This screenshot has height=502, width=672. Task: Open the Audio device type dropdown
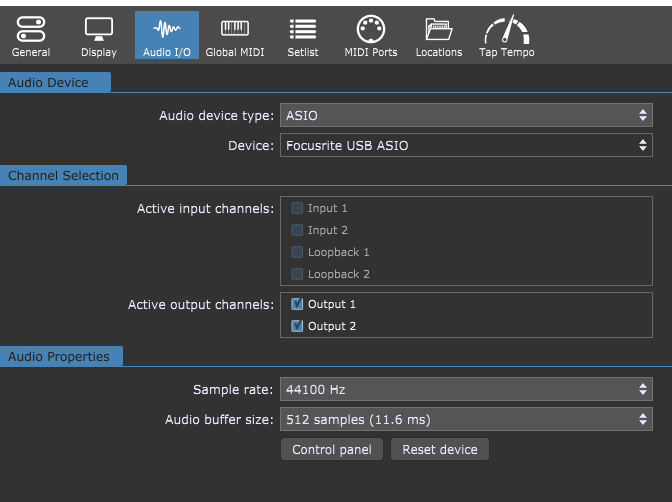(x=466, y=116)
